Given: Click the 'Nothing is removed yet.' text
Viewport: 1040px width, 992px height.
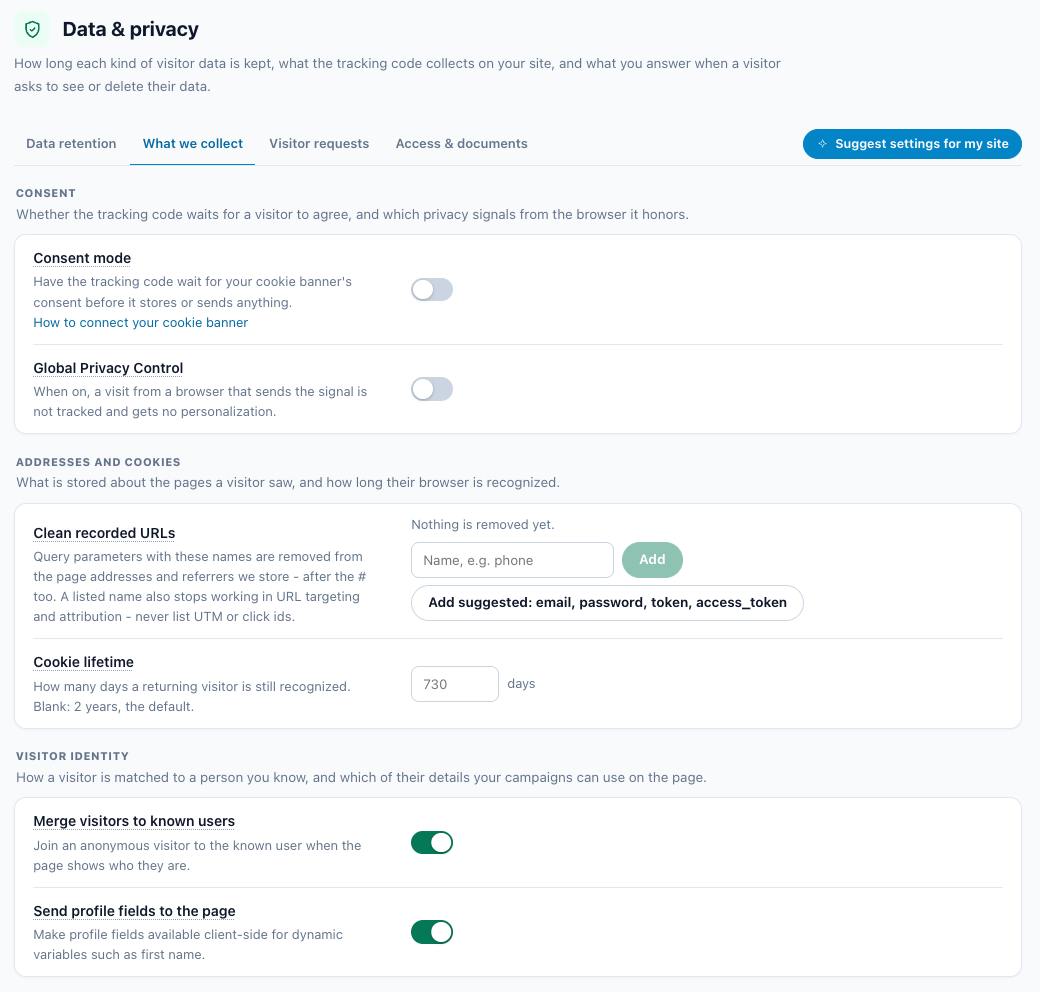Looking at the screenshot, I should click(483, 525).
